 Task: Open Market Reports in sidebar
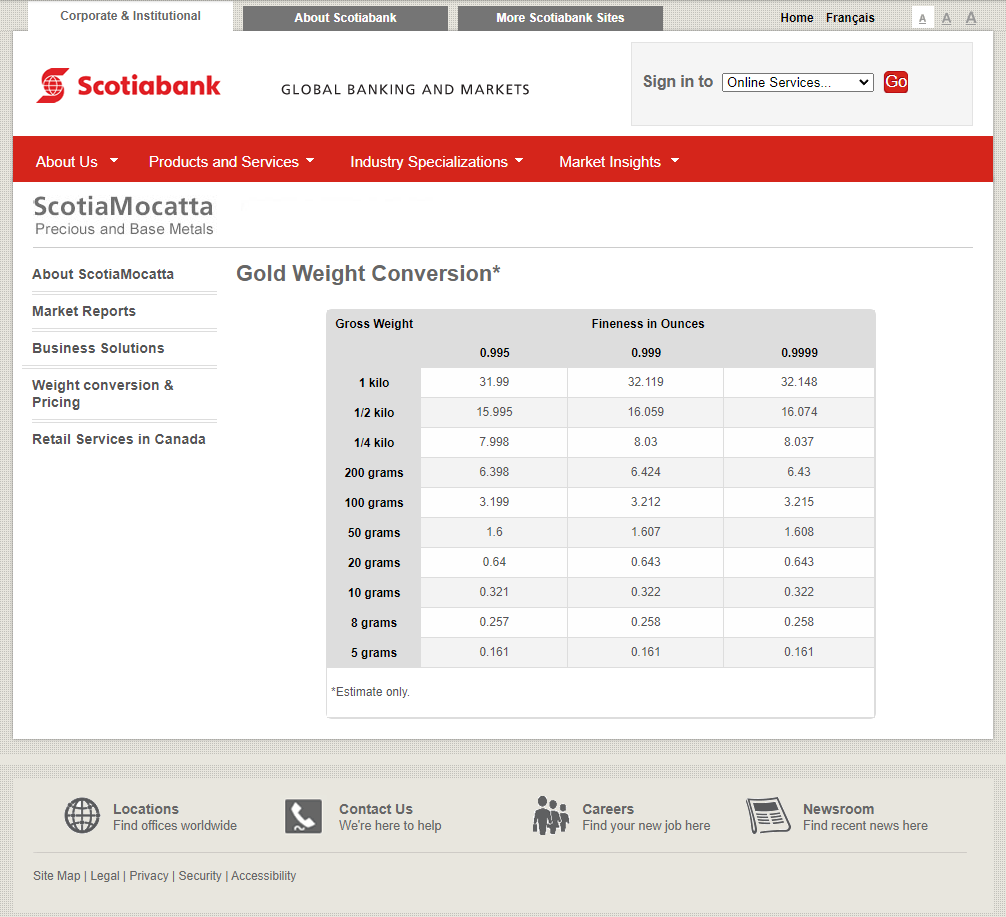pos(84,311)
